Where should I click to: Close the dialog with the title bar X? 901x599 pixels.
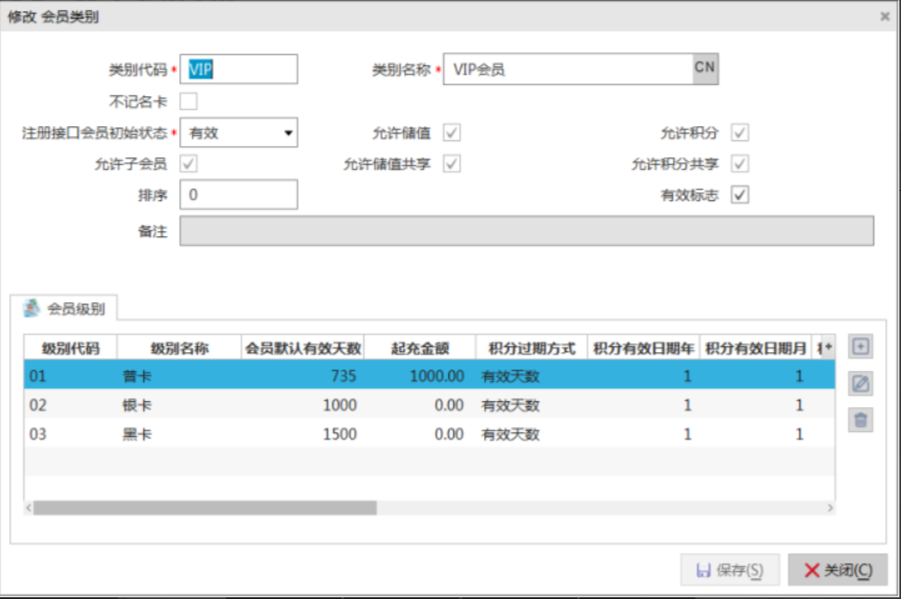(884, 17)
